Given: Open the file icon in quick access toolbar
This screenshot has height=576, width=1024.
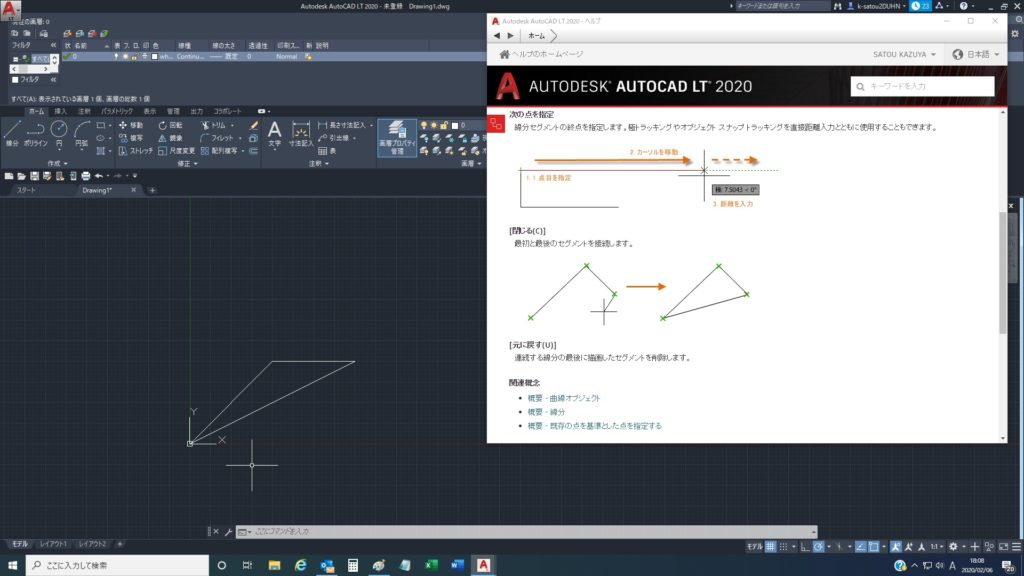Looking at the screenshot, I should coord(22,176).
